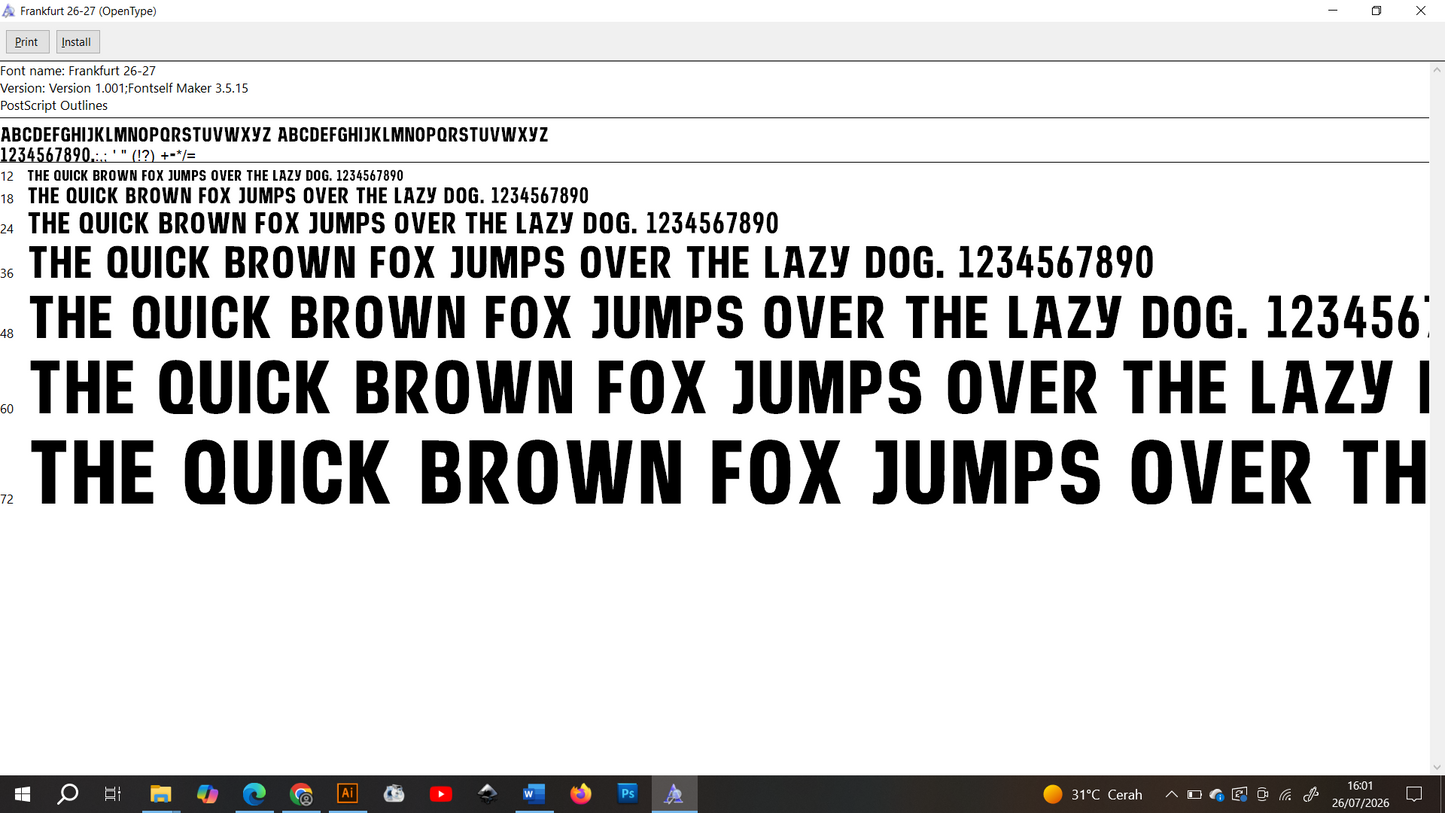Click 'Font name: Frankfurt 26-27' text
The width and height of the screenshot is (1445, 813).
[78, 71]
